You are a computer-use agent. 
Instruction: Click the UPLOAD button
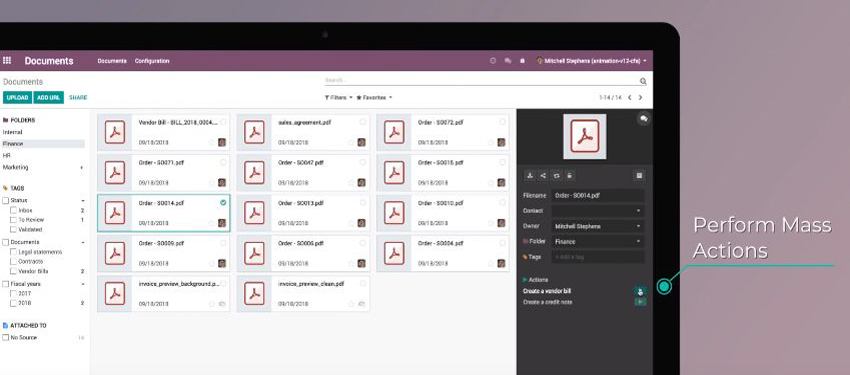click(x=17, y=98)
